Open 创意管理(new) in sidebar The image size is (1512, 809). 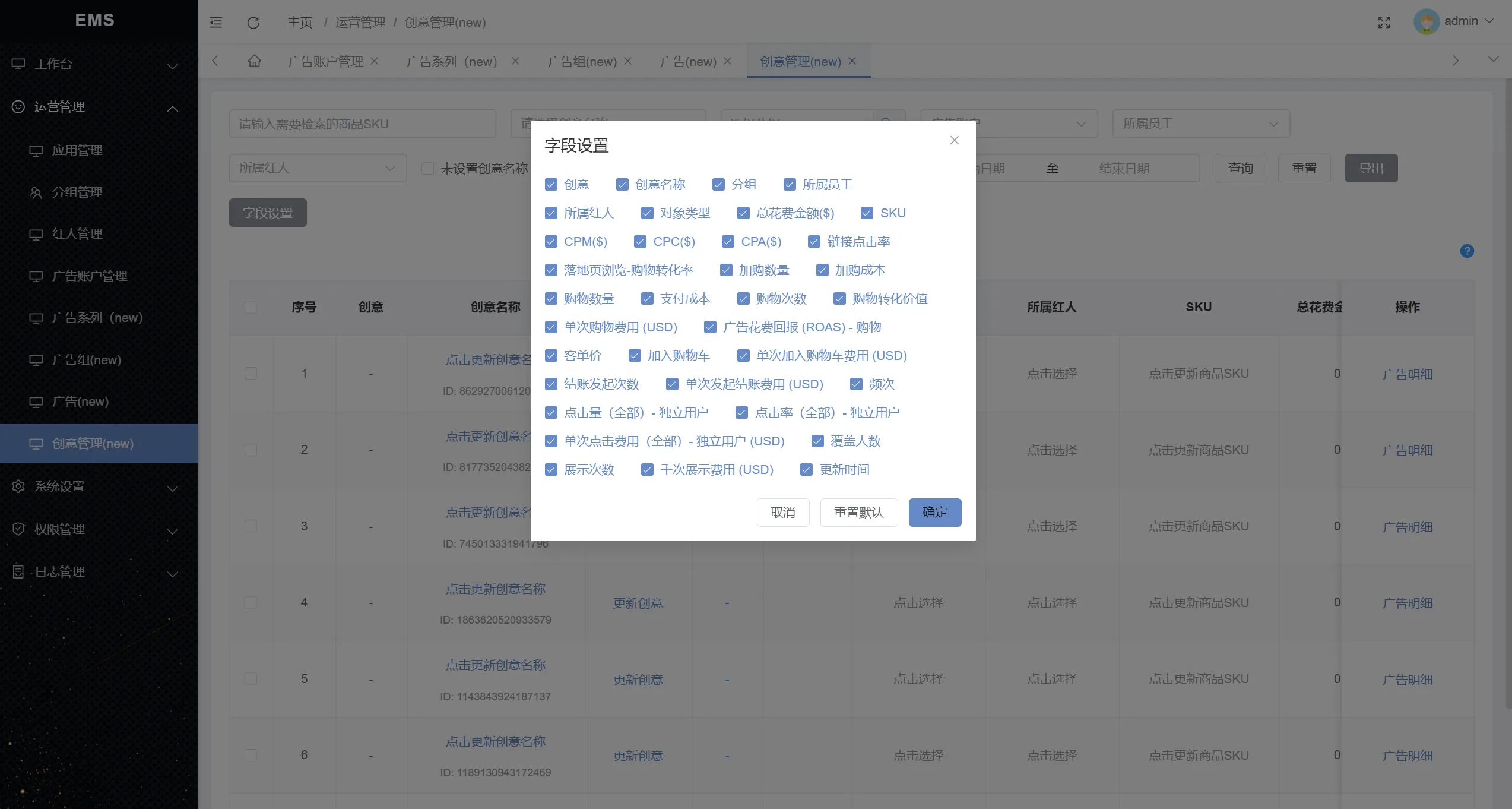pyautogui.click(x=99, y=444)
